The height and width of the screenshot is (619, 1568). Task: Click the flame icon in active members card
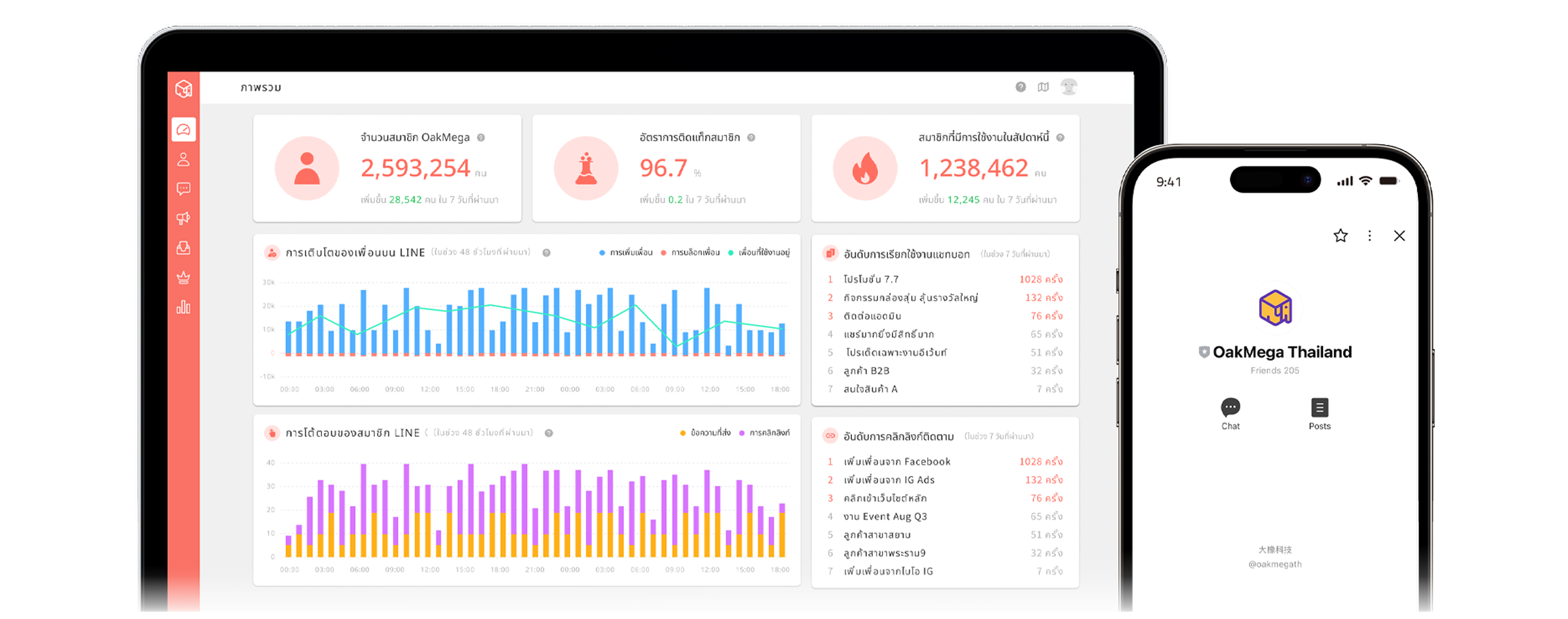(865, 168)
